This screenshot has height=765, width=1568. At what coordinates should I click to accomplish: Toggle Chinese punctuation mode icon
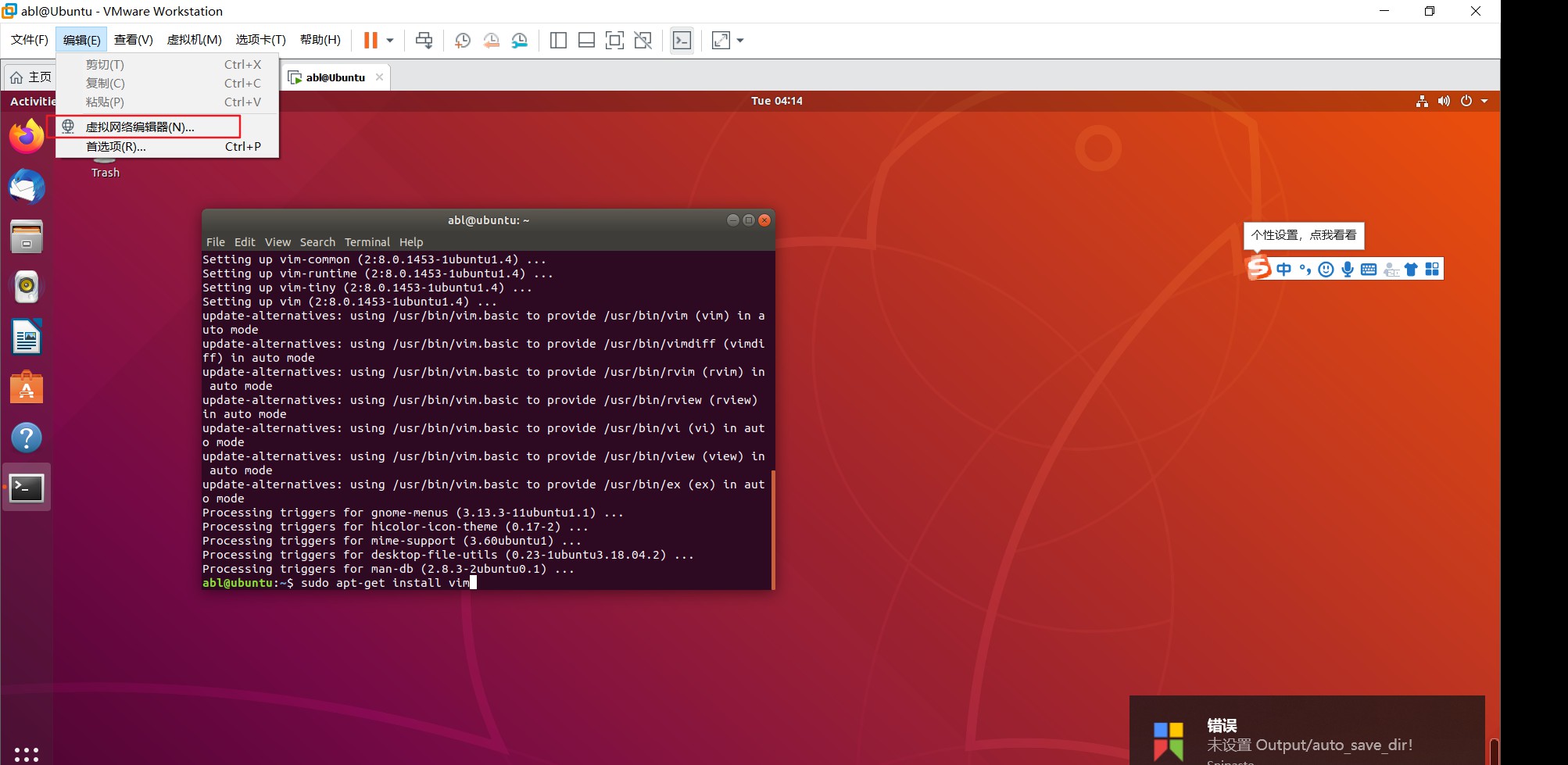(1305, 270)
